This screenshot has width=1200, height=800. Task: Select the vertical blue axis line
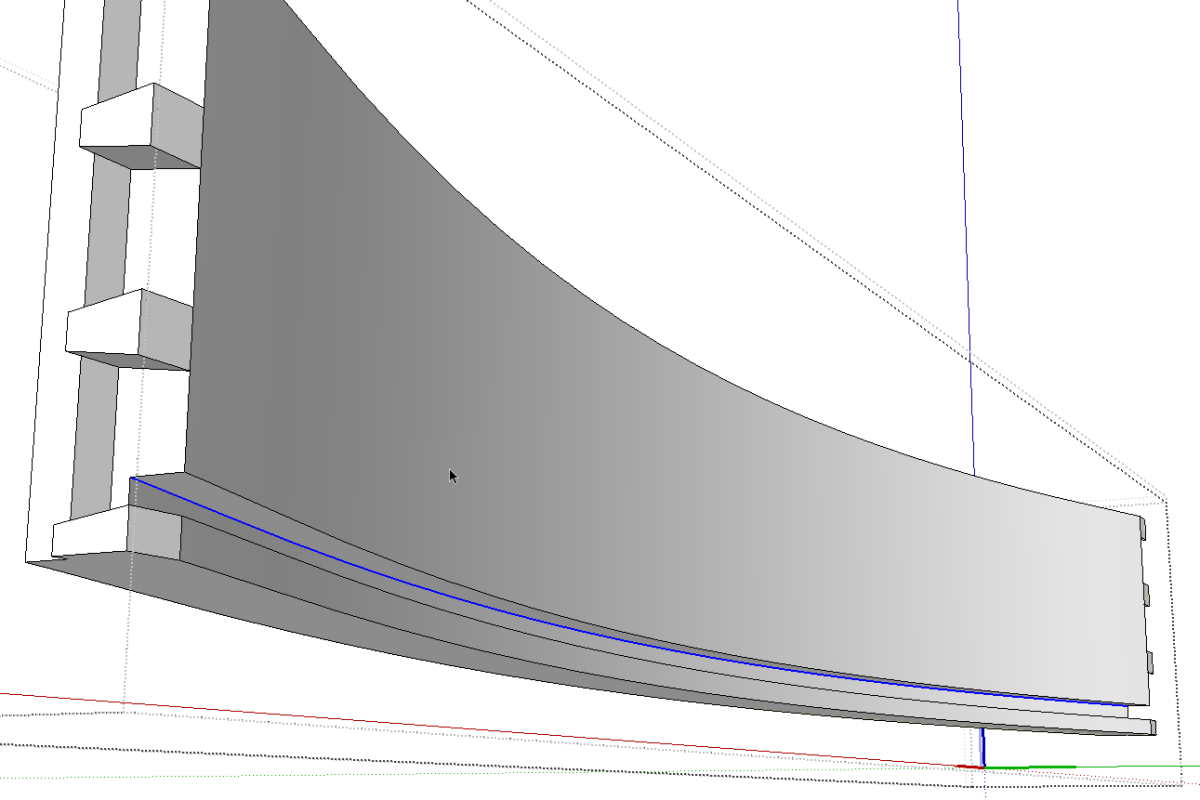click(965, 200)
